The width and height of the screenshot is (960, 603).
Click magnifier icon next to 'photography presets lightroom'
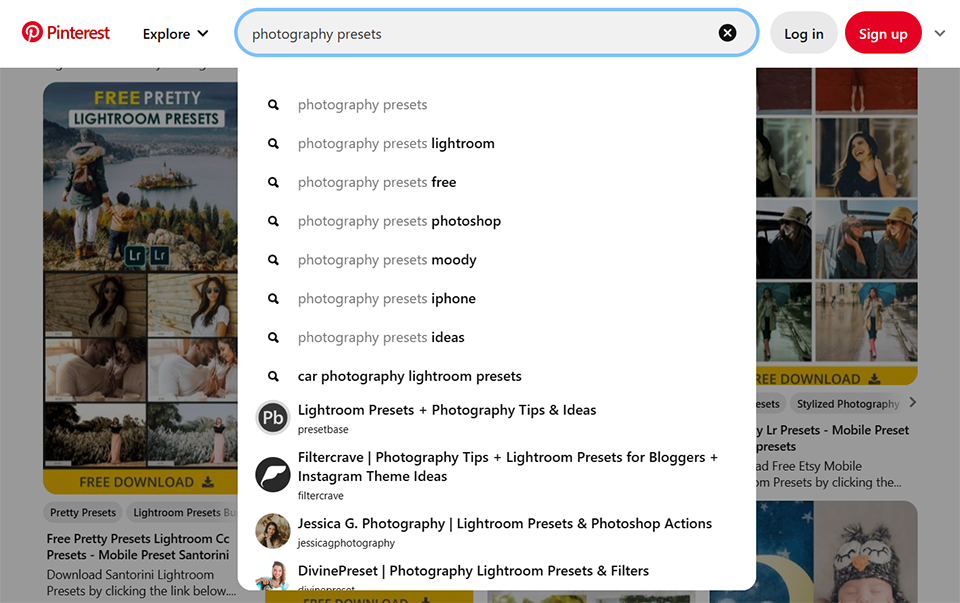[x=273, y=144]
